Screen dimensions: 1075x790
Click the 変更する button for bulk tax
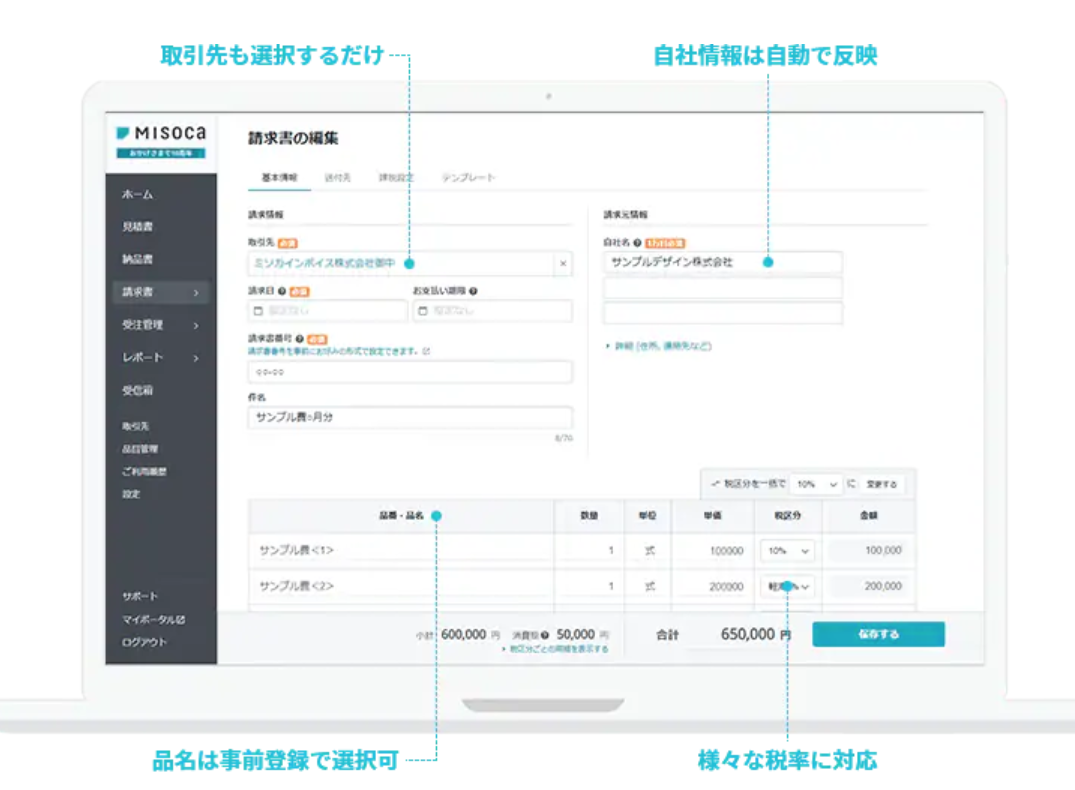coord(881,484)
